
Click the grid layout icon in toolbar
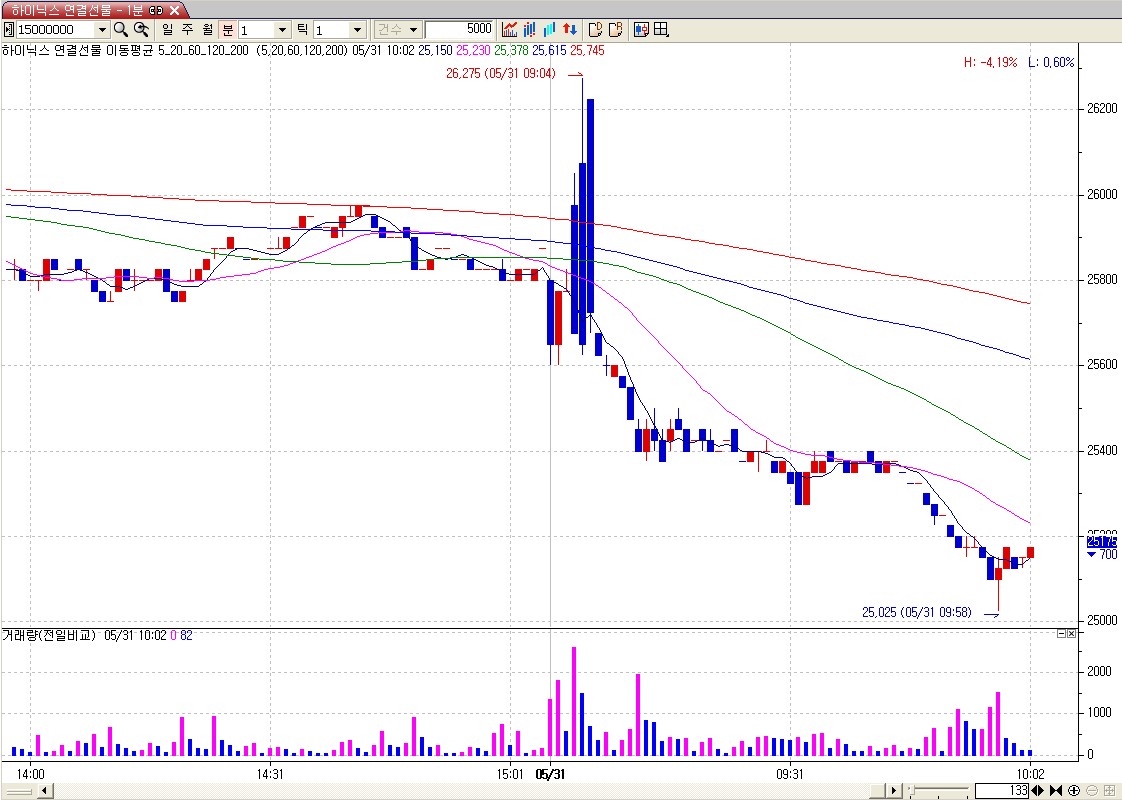(661, 30)
